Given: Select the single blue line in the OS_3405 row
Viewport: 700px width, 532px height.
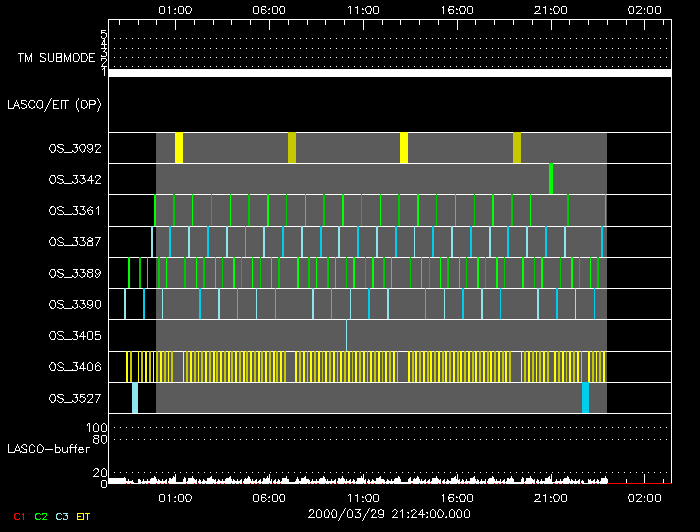Looking at the screenshot, I should click(346, 335).
